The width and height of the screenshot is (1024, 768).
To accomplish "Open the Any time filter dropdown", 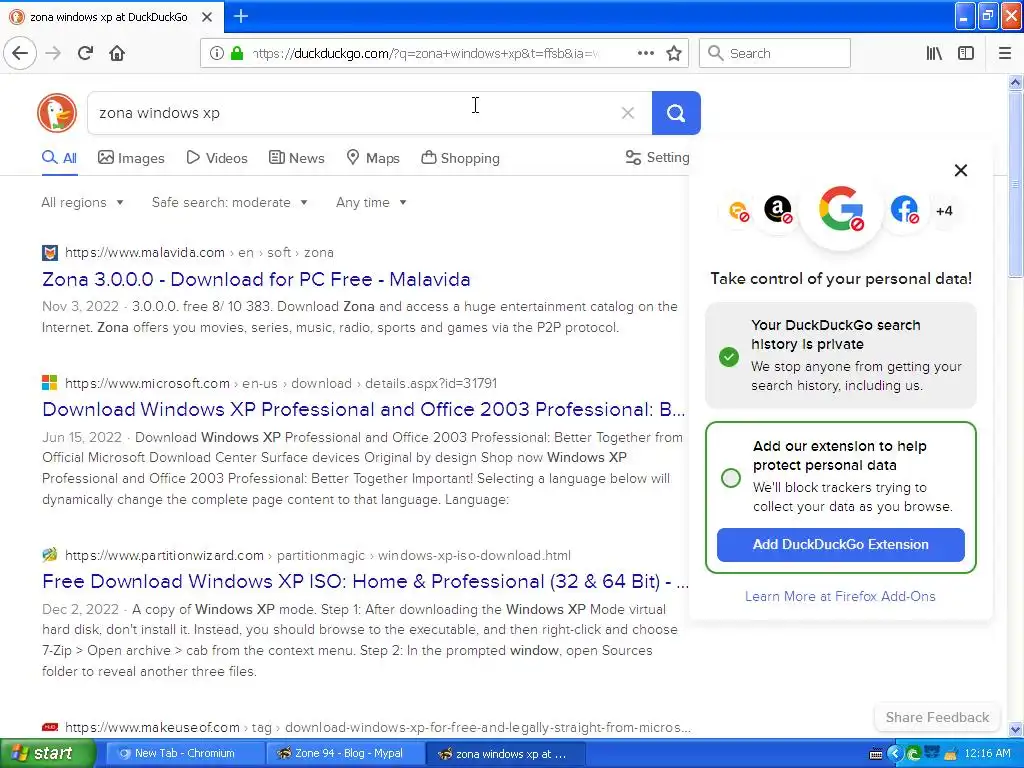I will (371, 202).
